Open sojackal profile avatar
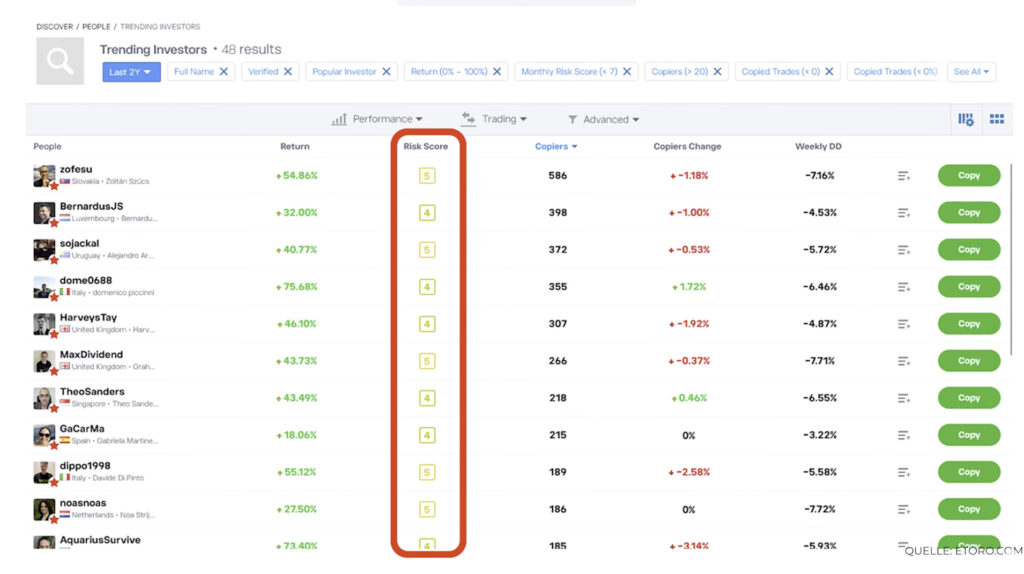 [x=44, y=250]
